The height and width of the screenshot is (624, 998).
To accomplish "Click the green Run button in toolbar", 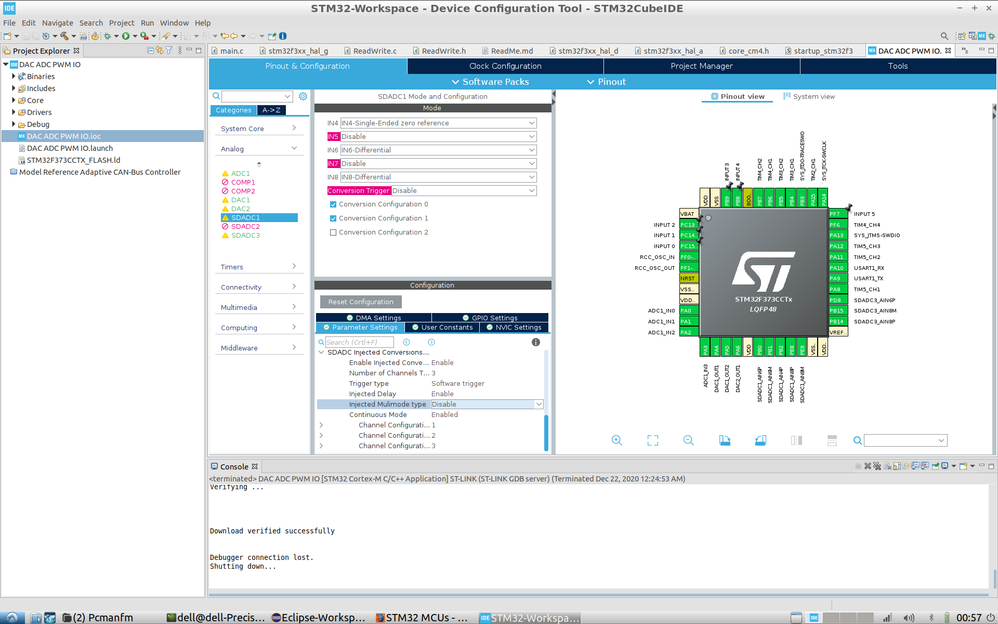I will 125,36.
